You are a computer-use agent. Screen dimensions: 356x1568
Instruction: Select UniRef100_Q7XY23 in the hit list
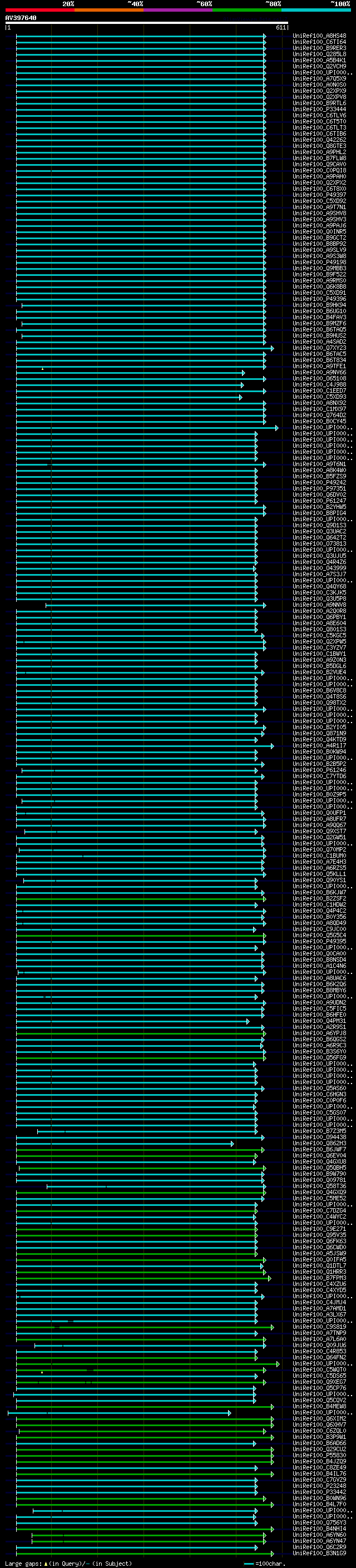pyautogui.click(x=319, y=348)
